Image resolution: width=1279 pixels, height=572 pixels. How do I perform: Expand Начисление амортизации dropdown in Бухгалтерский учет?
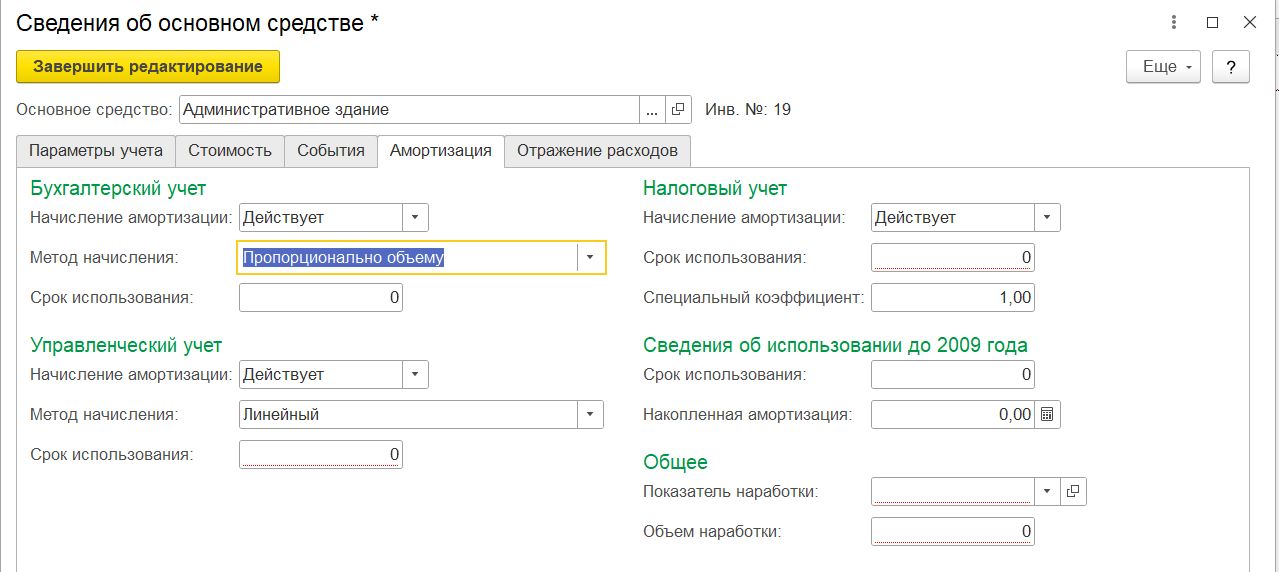[x=415, y=217]
